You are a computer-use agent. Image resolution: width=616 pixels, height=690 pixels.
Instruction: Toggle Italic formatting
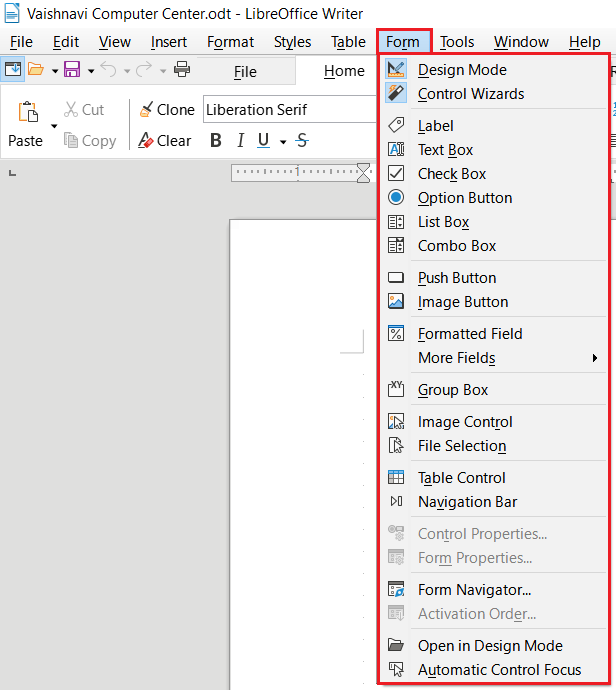pyautogui.click(x=240, y=141)
